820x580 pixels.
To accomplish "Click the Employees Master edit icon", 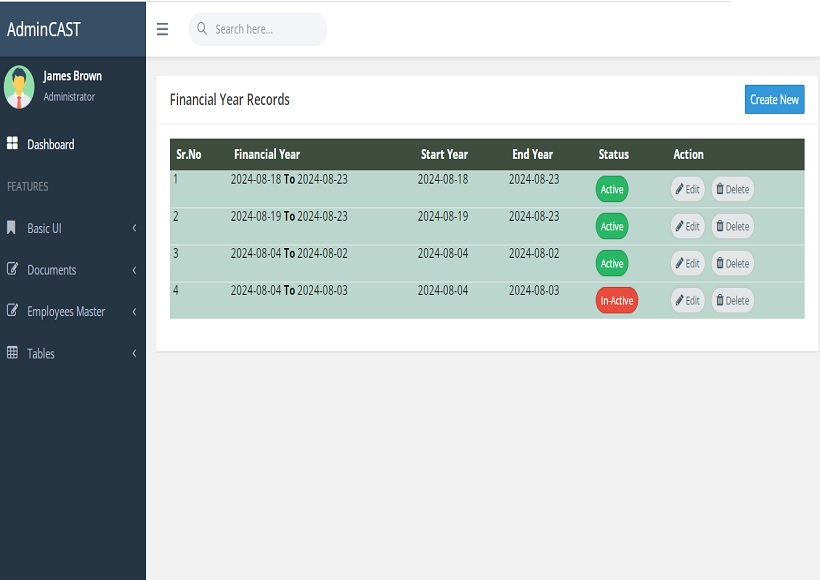I will pyautogui.click(x=12, y=311).
